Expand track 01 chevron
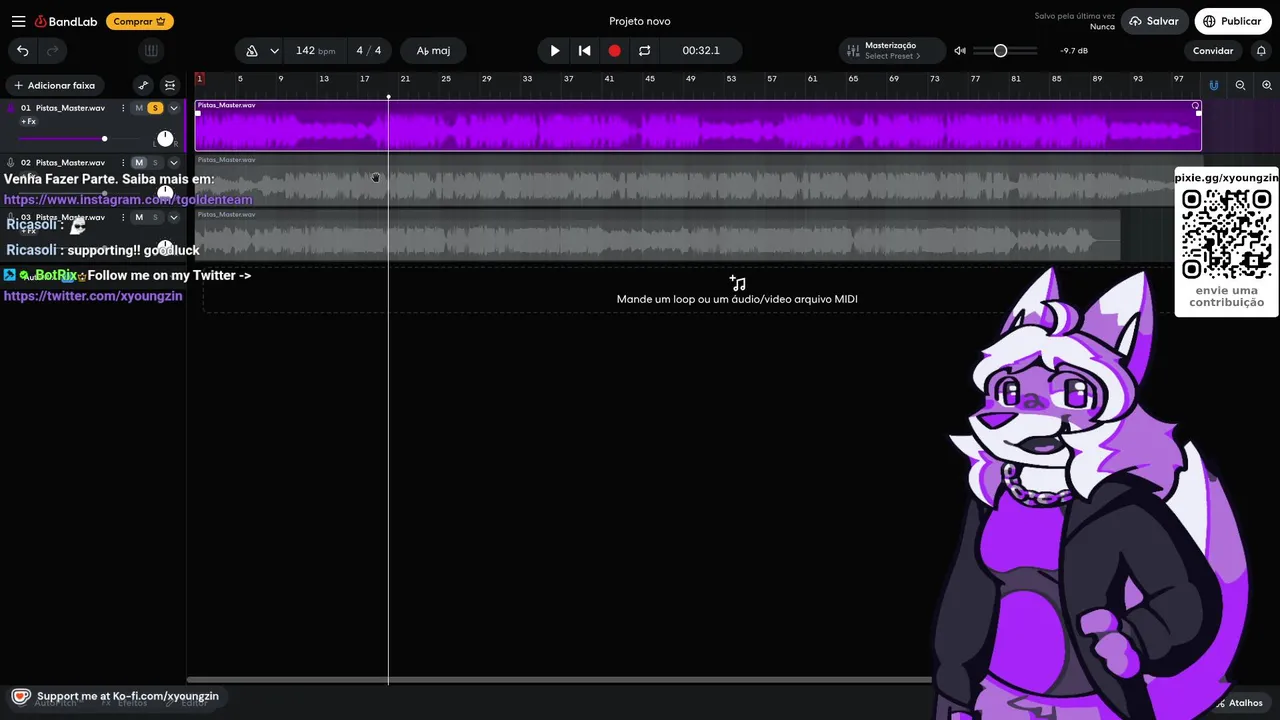This screenshot has width=1280, height=720. point(174,108)
